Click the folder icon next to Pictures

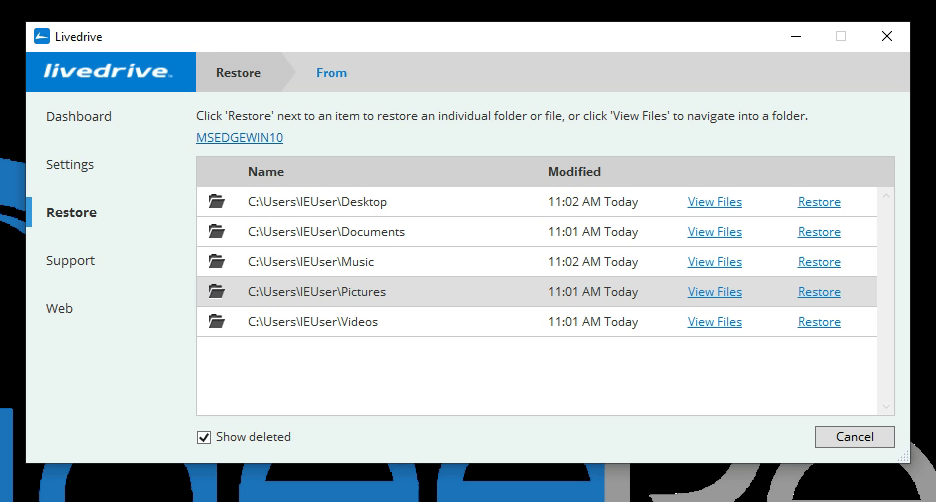(x=217, y=292)
